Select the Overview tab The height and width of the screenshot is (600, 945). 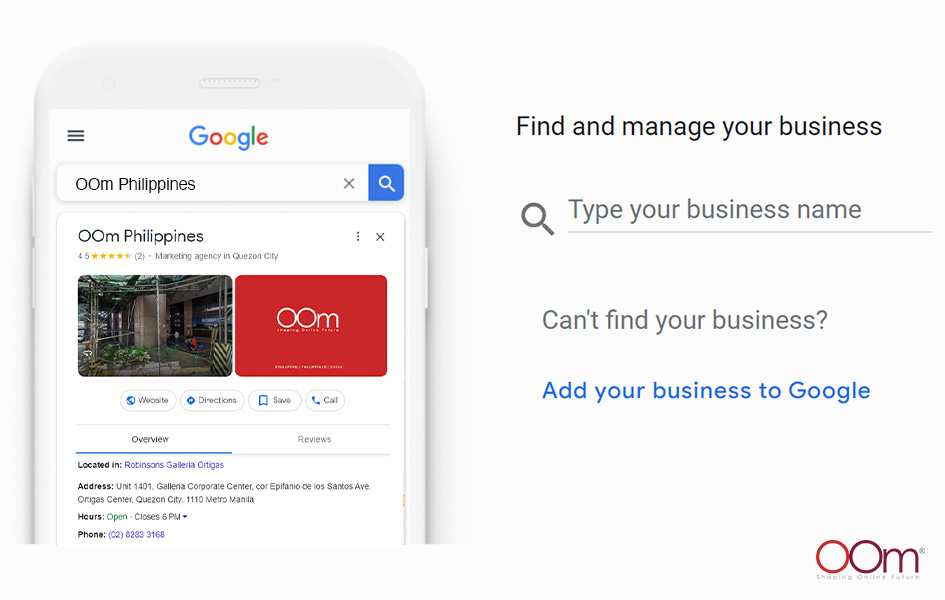pos(150,439)
